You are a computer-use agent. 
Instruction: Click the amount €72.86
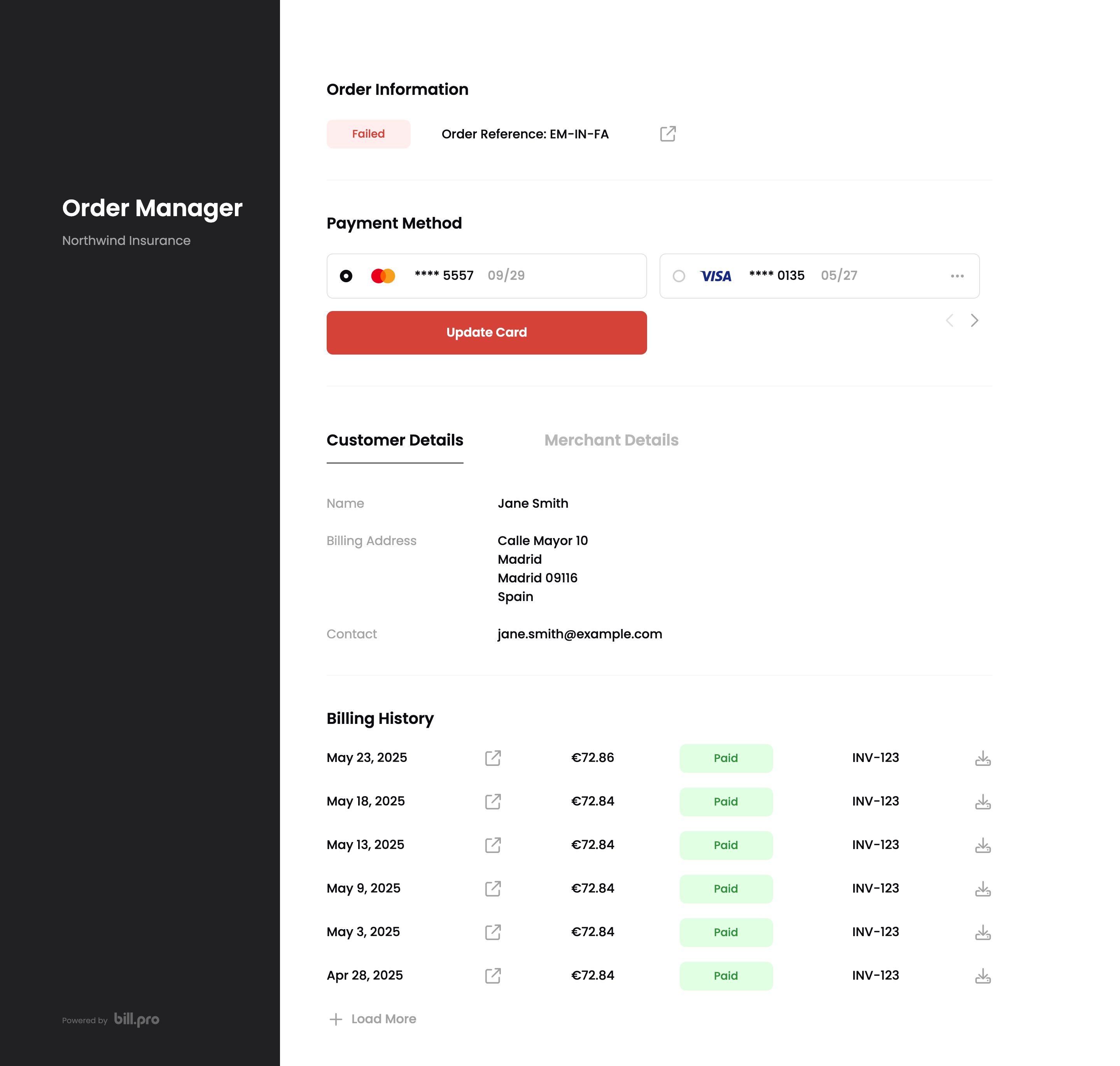[592, 757]
